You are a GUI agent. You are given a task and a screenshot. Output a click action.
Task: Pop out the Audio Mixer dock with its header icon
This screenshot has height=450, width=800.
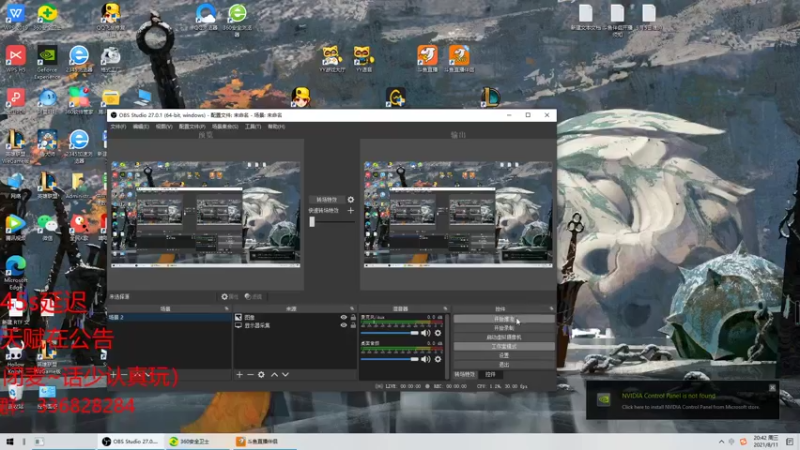pos(445,309)
